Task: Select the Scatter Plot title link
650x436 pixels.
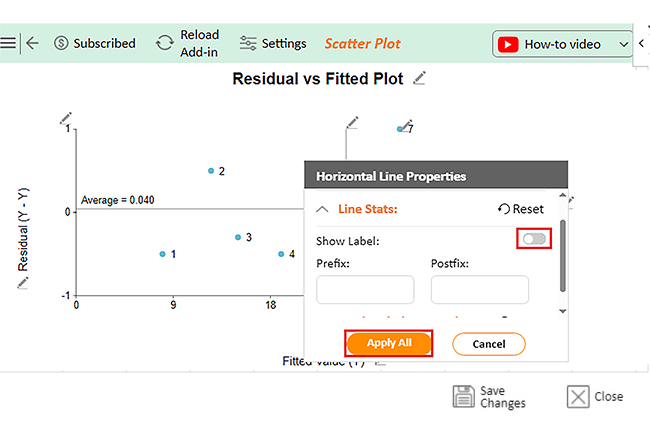Action: pyautogui.click(x=362, y=44)
